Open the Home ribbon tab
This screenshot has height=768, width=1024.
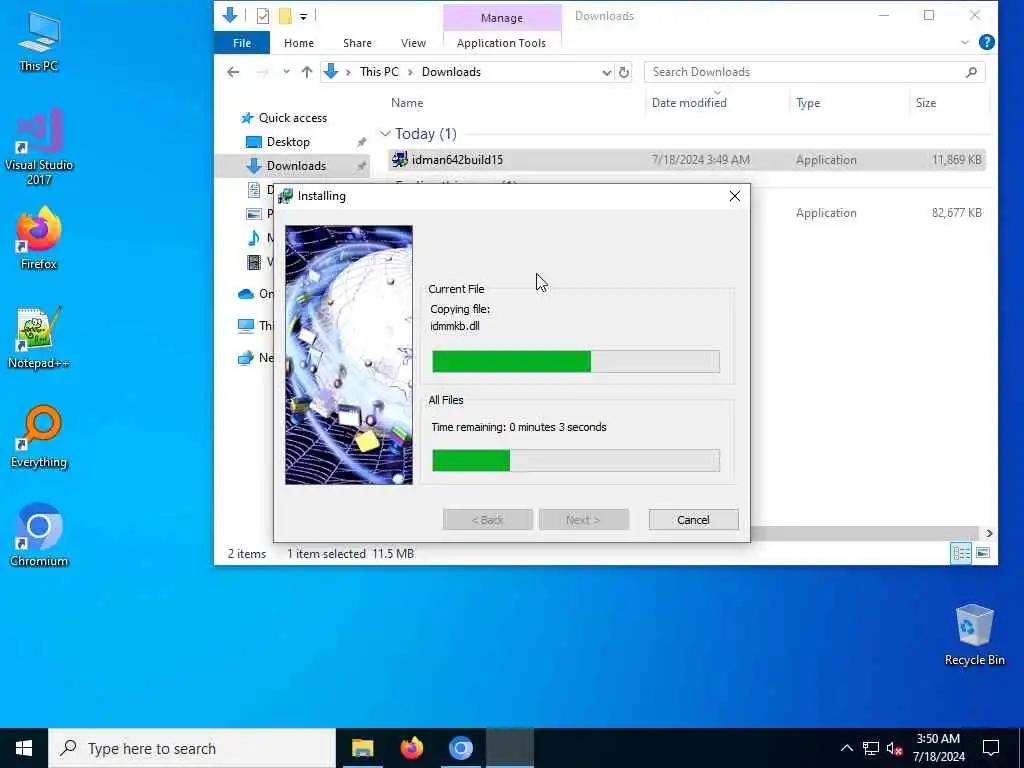pyautogui.click(x=299, y=43)
